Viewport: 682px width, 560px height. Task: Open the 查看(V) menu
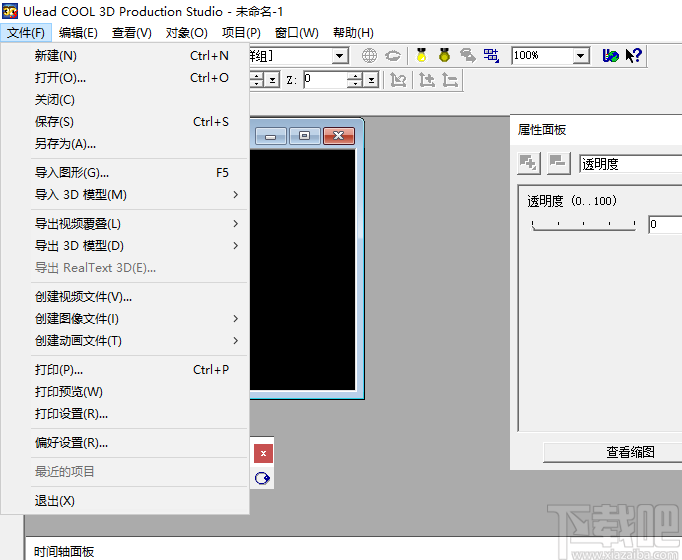[x=132, y=33]
